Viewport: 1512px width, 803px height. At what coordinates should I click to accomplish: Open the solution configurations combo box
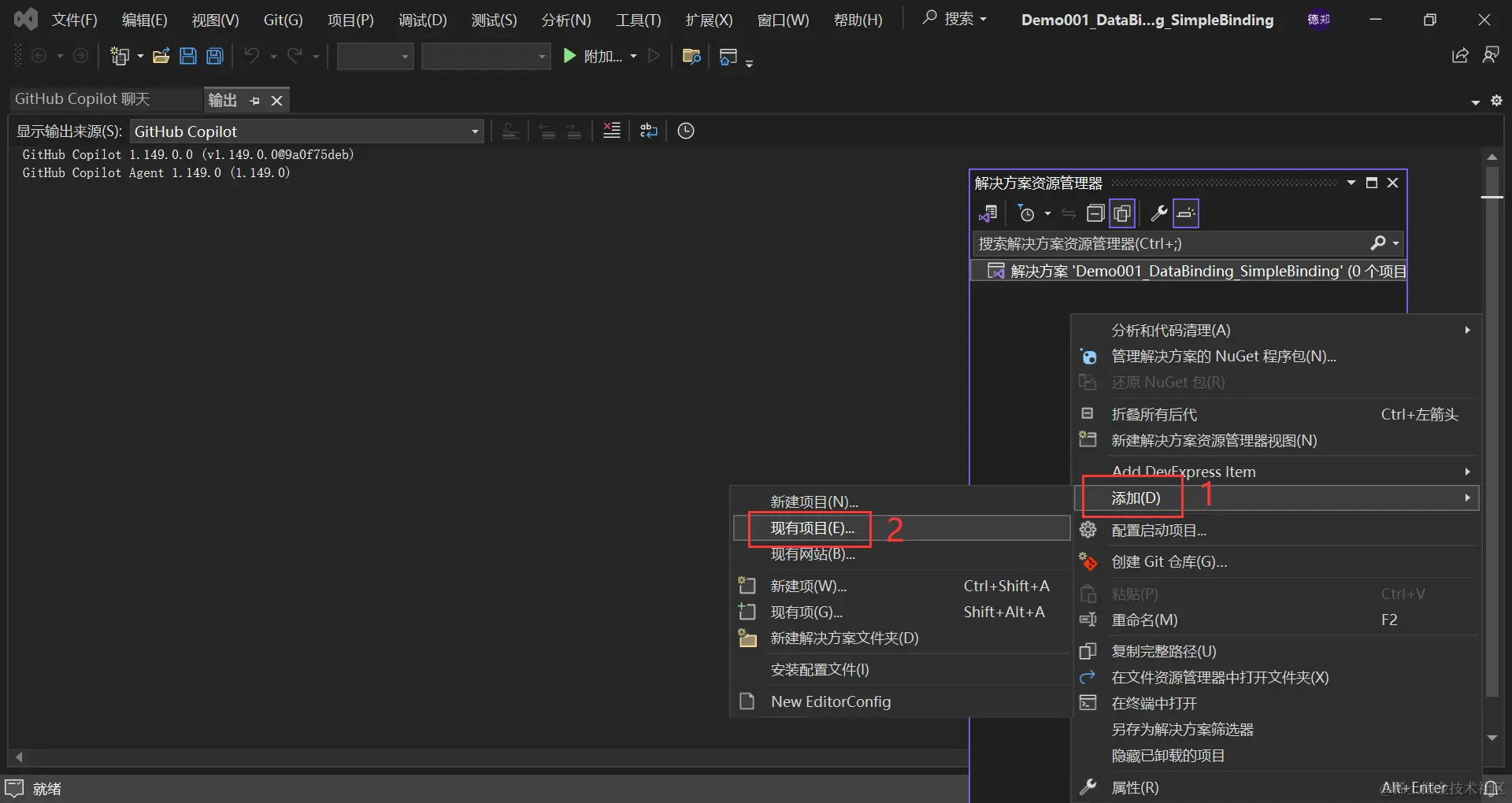pyautogui.click(x=376, y=57)
